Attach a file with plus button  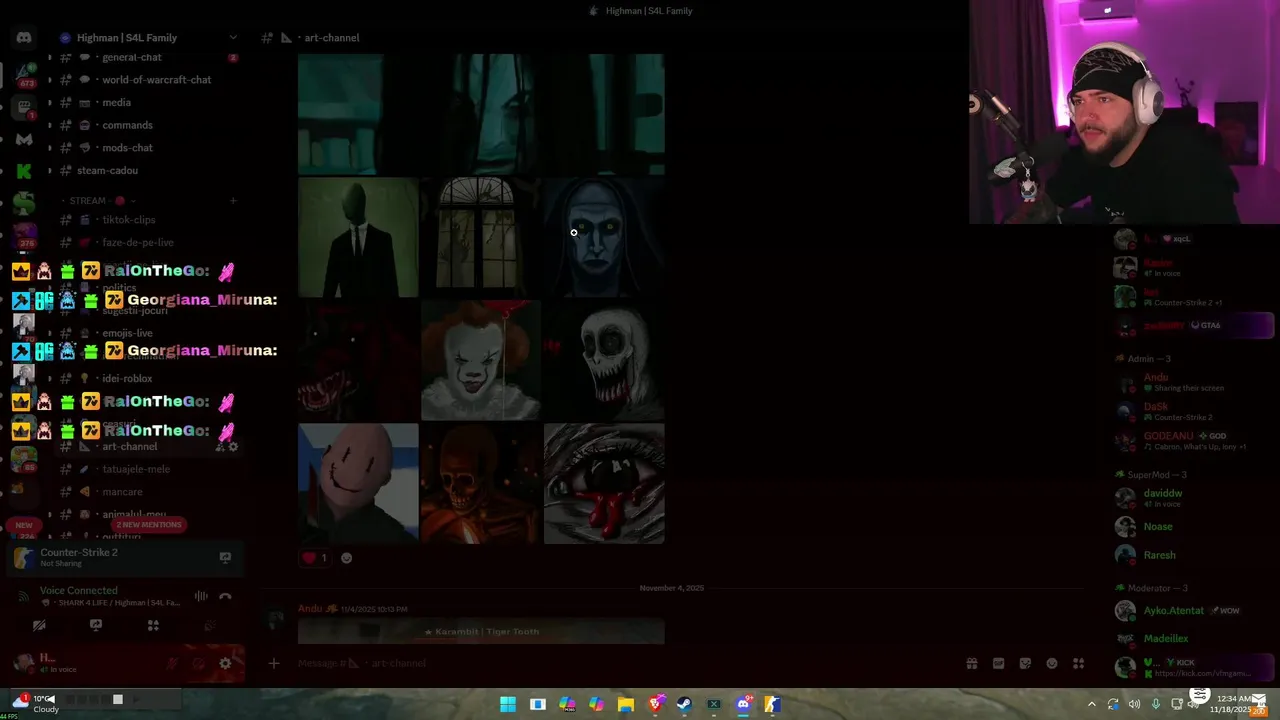point(274,663)
